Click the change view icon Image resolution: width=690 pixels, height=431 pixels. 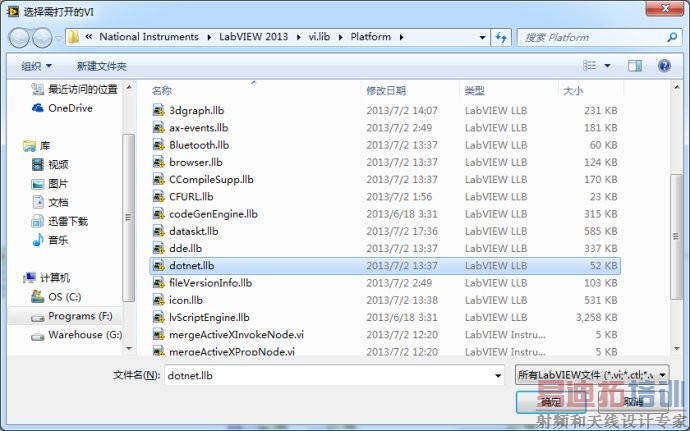589,66
